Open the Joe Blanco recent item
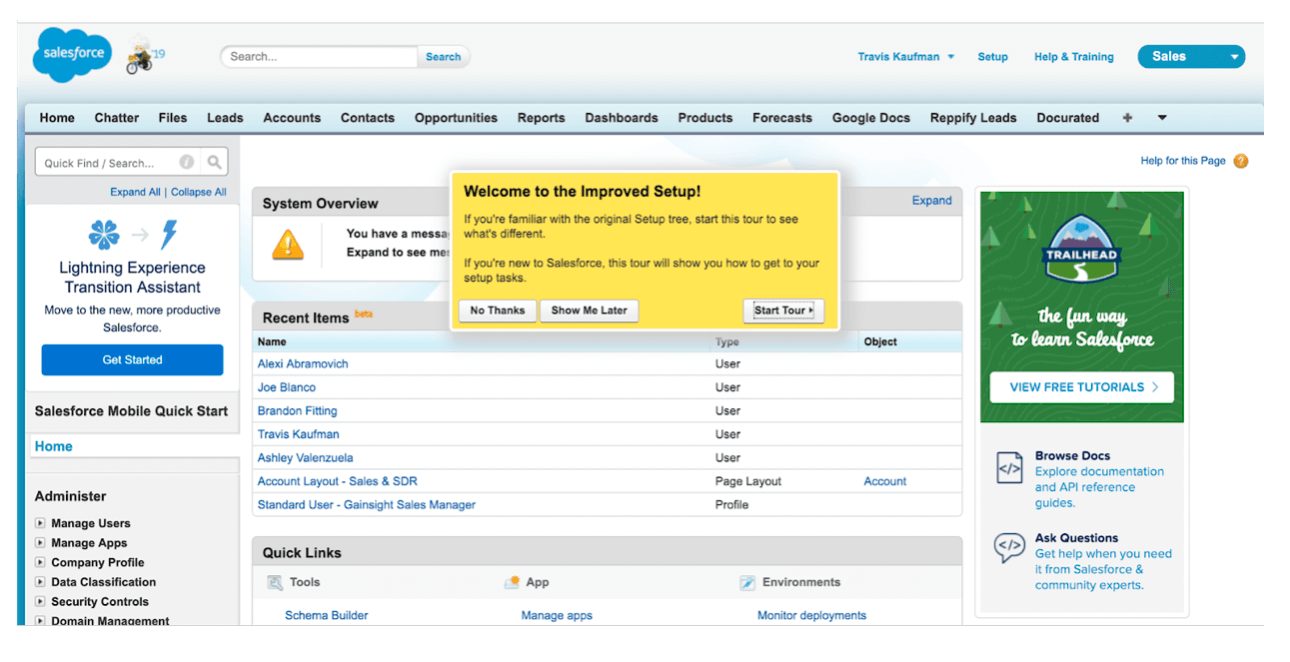This screenshot has width=1290, height=662. [x=286, y=387]
